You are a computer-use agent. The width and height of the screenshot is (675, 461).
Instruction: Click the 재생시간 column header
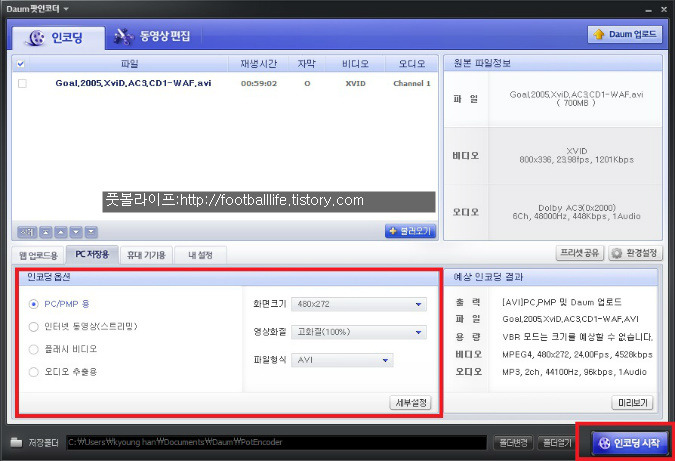[258, 64]
